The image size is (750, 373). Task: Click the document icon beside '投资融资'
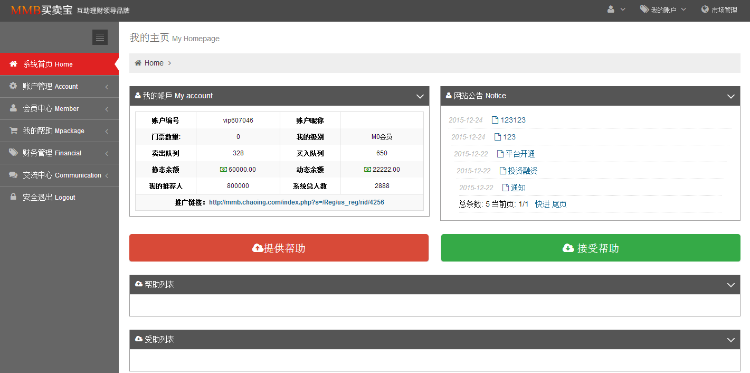tap(502, 171)
